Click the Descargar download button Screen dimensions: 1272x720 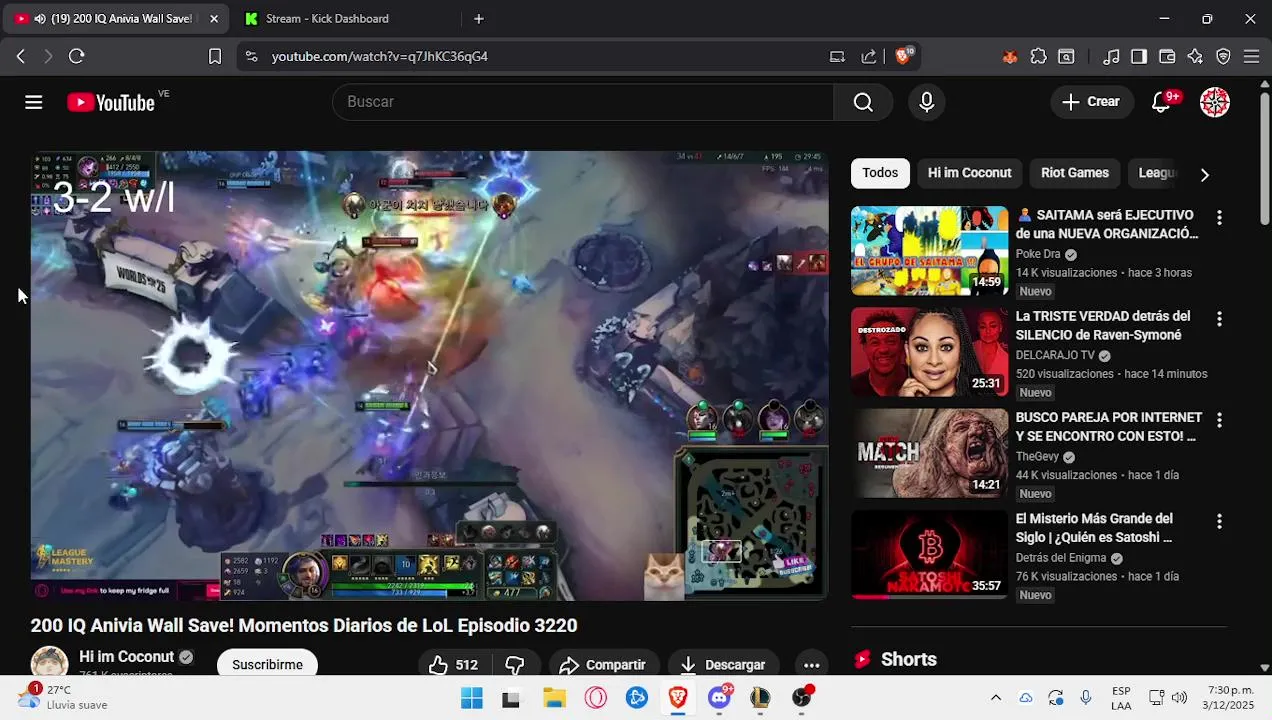coord(723,665)
